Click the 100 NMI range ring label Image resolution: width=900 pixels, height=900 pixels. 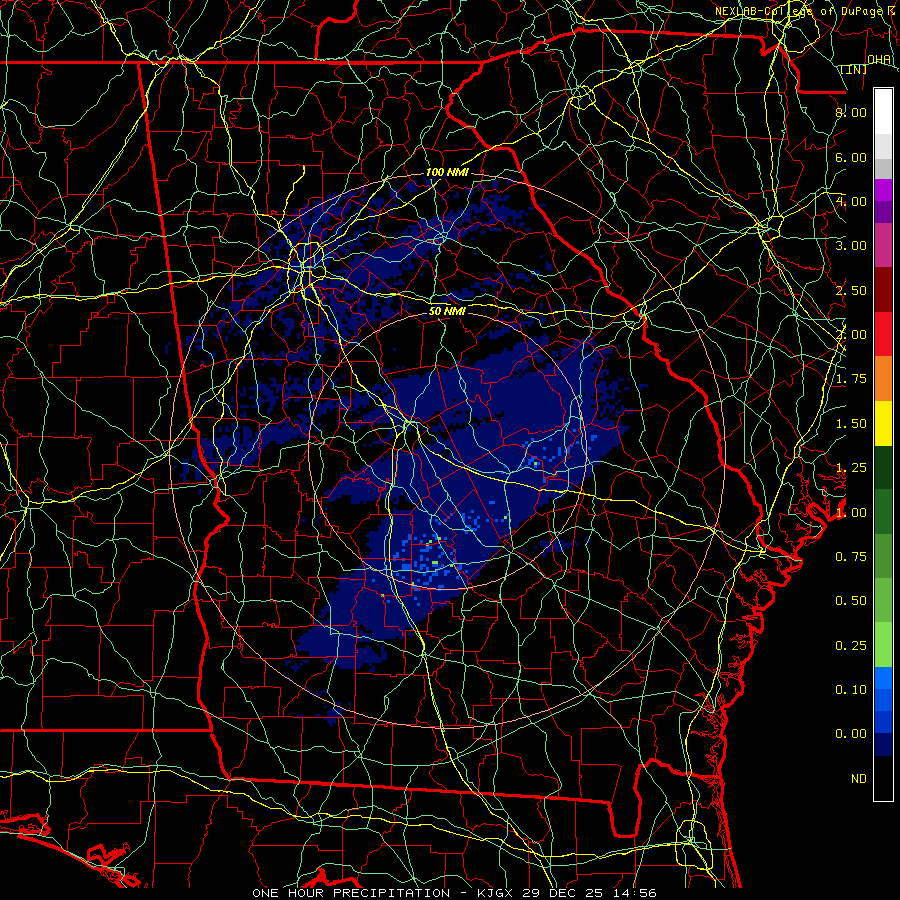pyautogui.click(x=447, y=172)
